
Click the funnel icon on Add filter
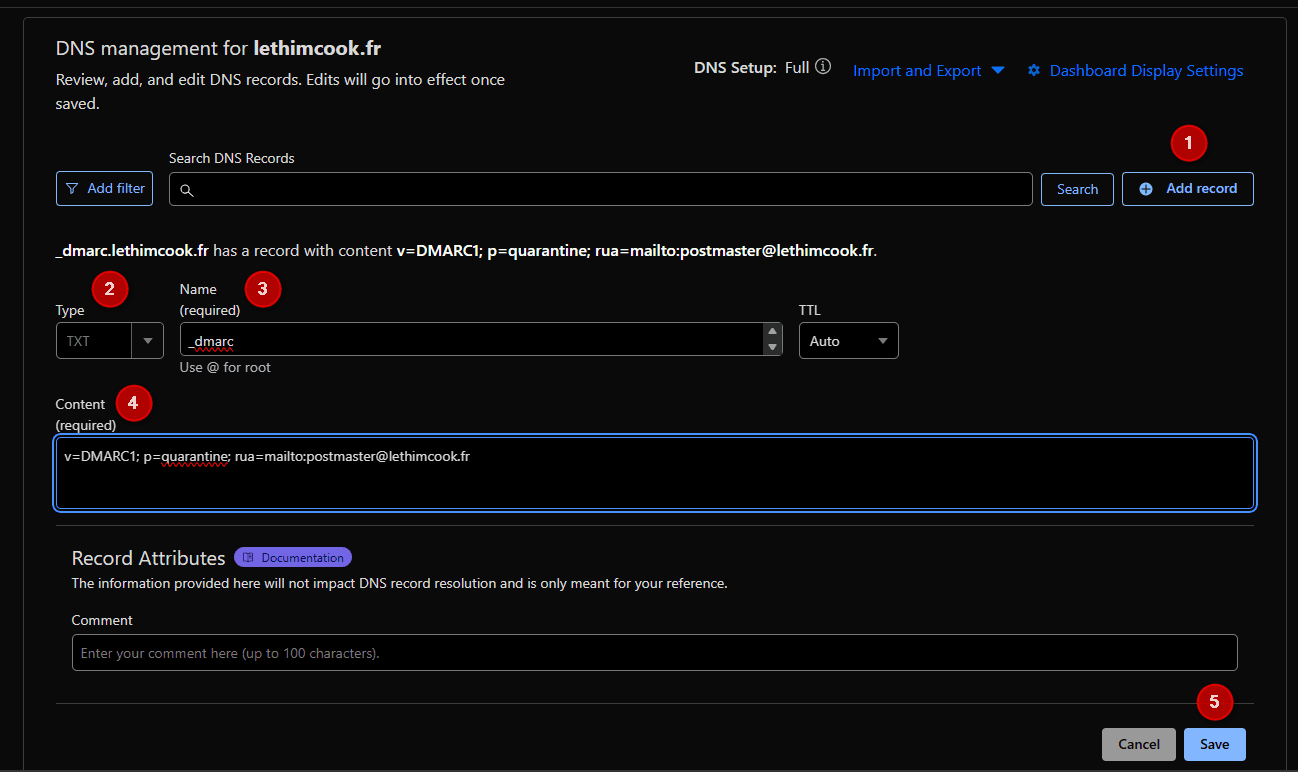pyautogui.click(x=72, y=188)
